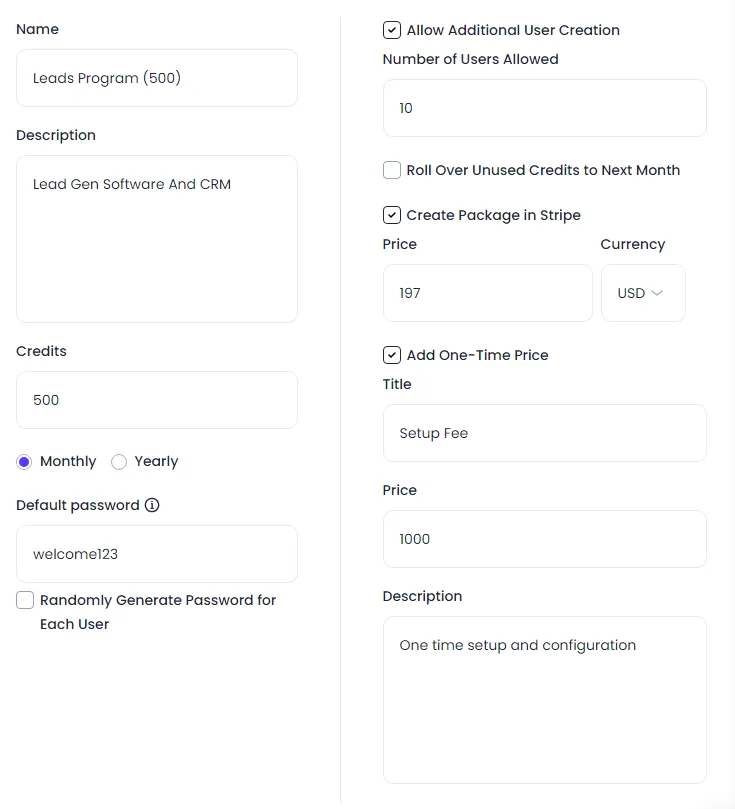Toggle Create Package in Stripe checkbox
This screenshot has height=809, width=735.
(392, 215)
